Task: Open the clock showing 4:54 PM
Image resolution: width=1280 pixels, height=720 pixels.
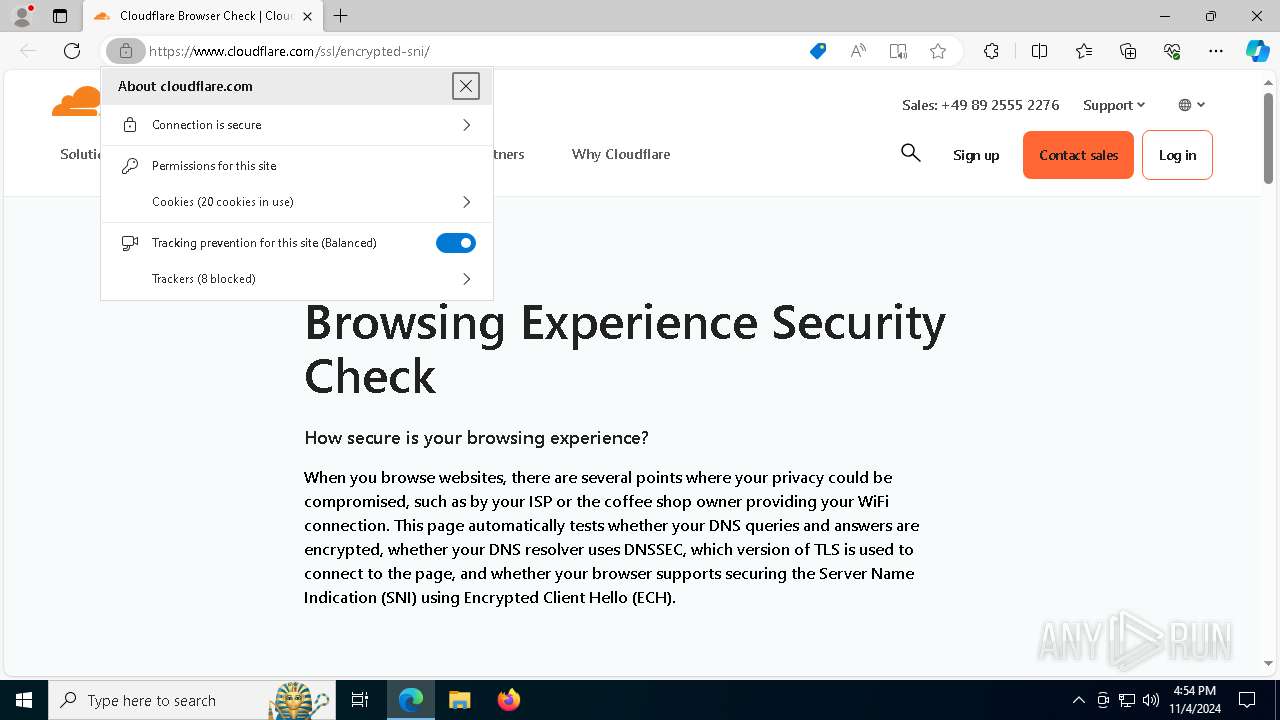Action: [x=1195, y=700]
